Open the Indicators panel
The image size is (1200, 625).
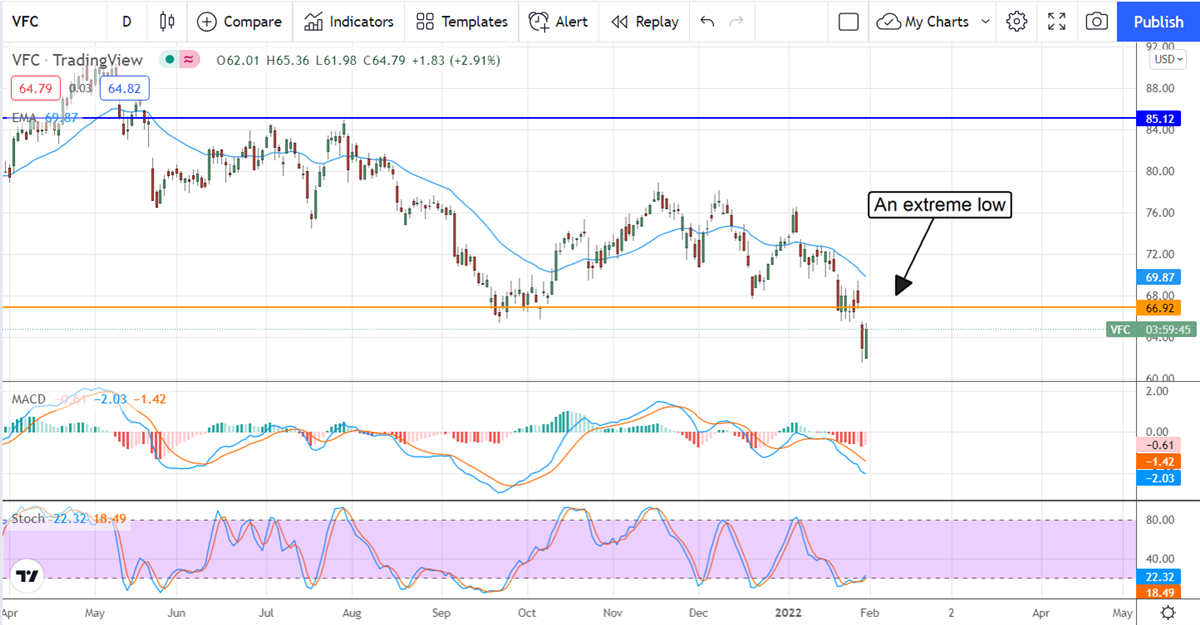349,21
